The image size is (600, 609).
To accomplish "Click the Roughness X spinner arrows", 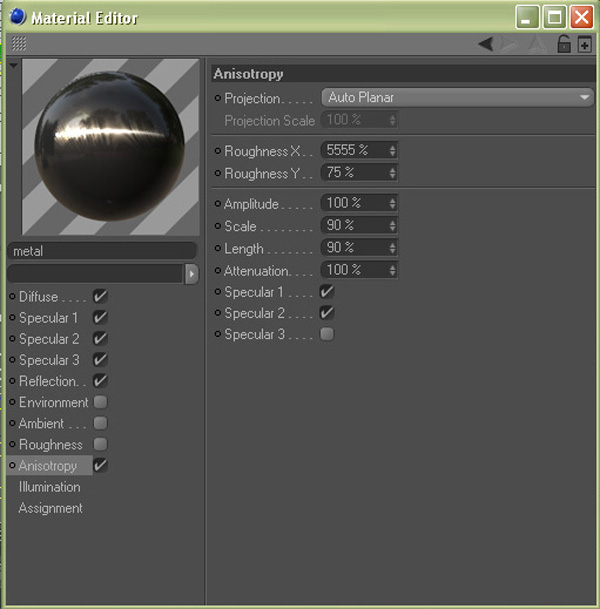I will click(392, 150).
